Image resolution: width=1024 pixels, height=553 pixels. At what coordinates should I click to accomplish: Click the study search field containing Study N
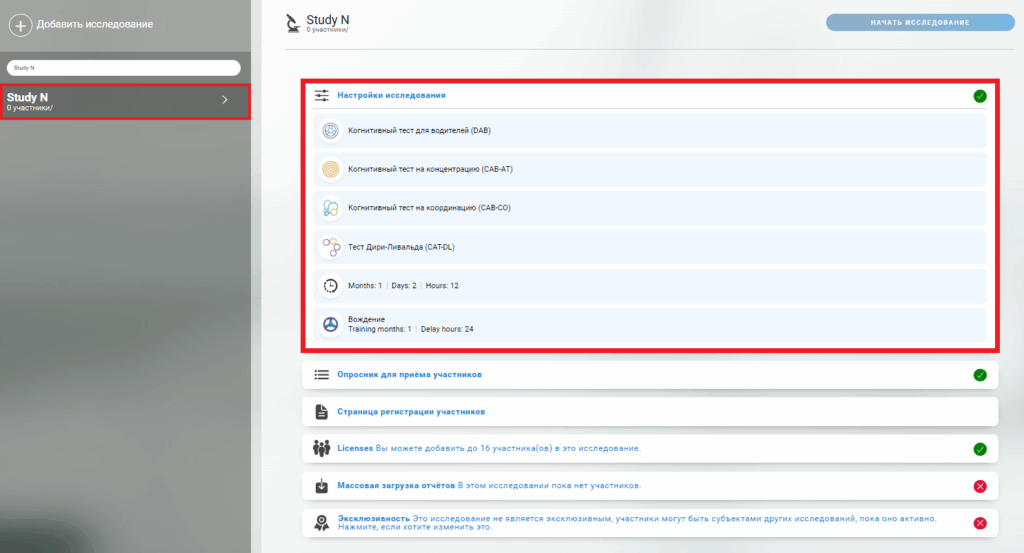tap(124, 68)
